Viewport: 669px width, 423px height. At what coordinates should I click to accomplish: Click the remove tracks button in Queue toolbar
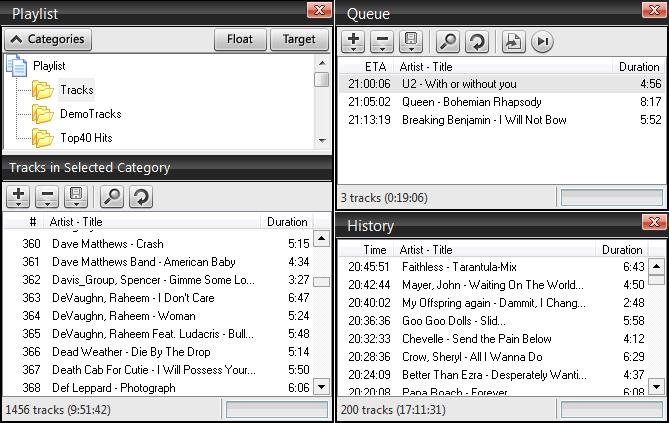(x=381, y=41)
